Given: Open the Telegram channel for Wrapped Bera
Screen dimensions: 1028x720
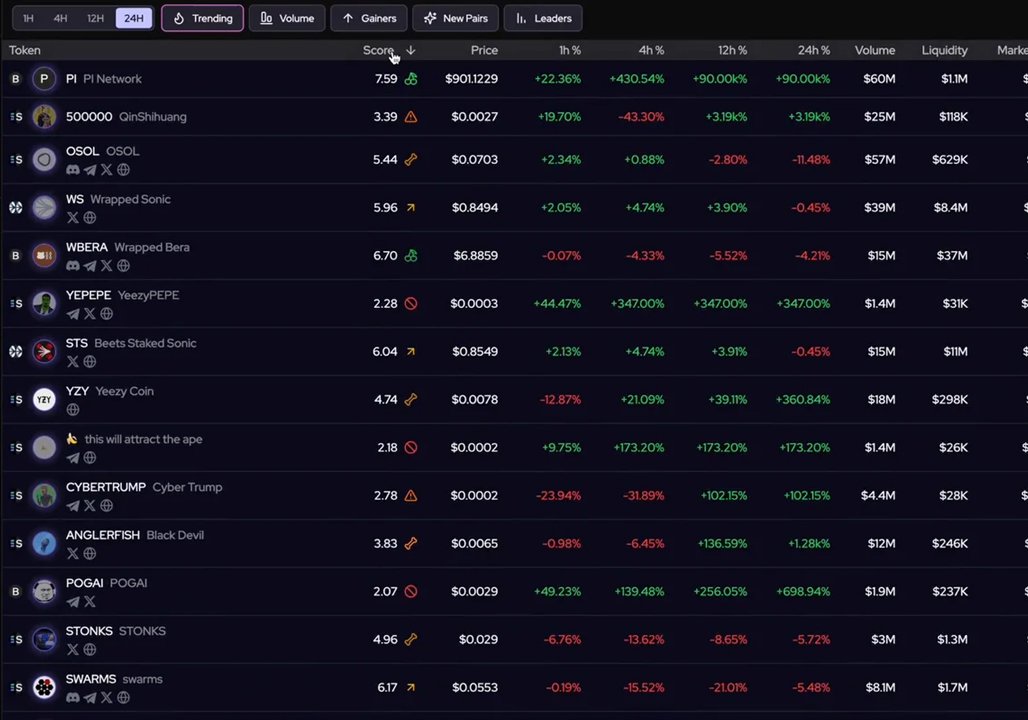Looking at the screenshot, I should coord(89,265).
